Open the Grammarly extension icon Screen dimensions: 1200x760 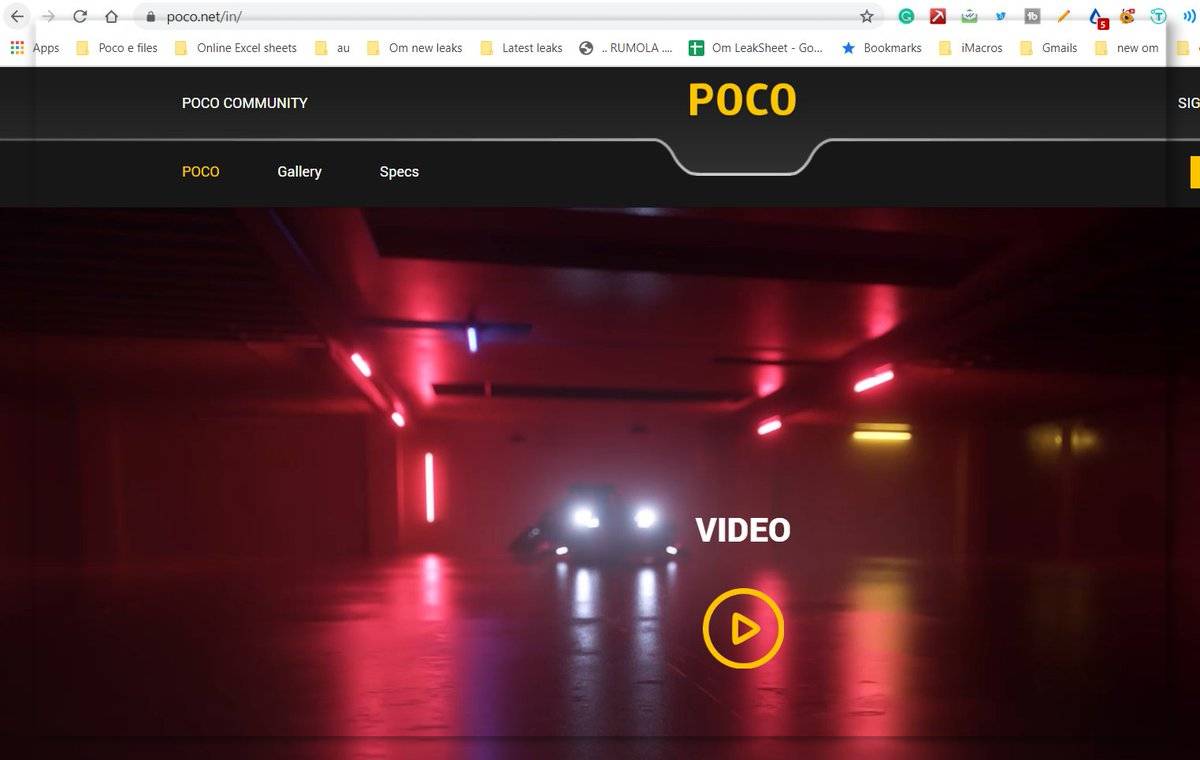[x=907, y=17]
